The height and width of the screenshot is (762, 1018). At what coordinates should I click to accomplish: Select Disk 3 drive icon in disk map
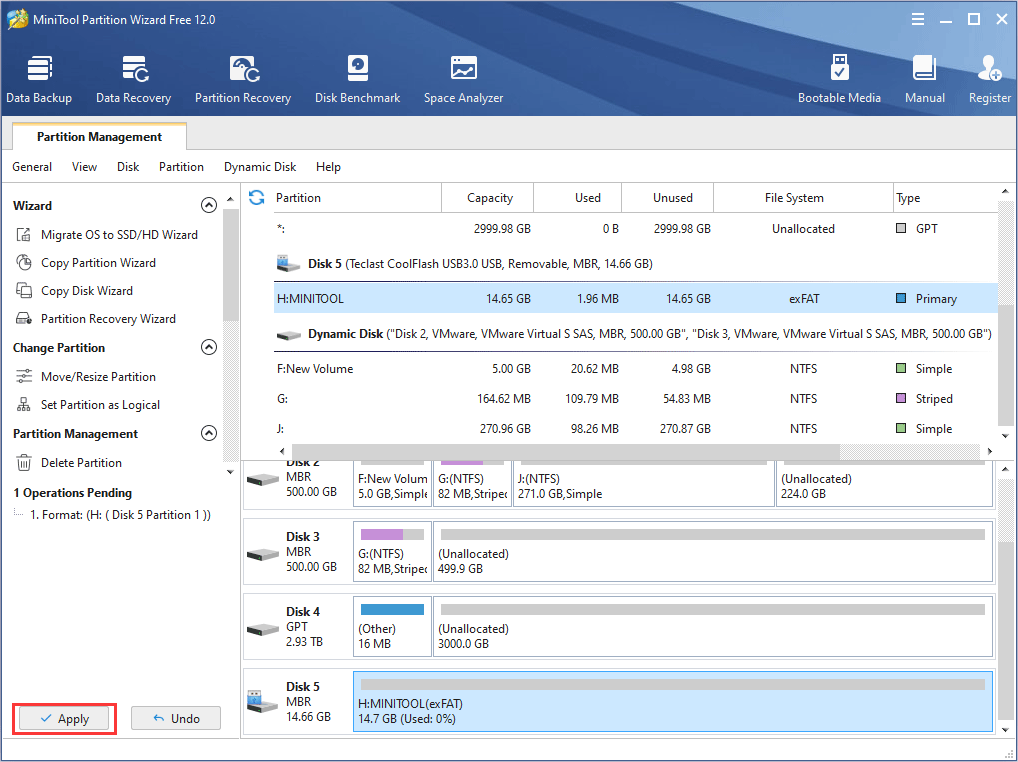(263, 554)
